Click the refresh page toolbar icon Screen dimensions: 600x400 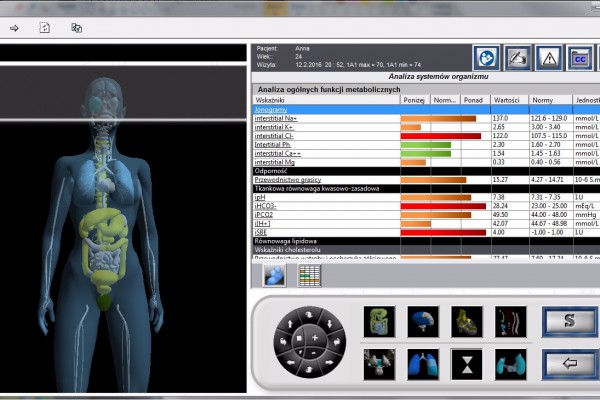click(x=44, y=28)
